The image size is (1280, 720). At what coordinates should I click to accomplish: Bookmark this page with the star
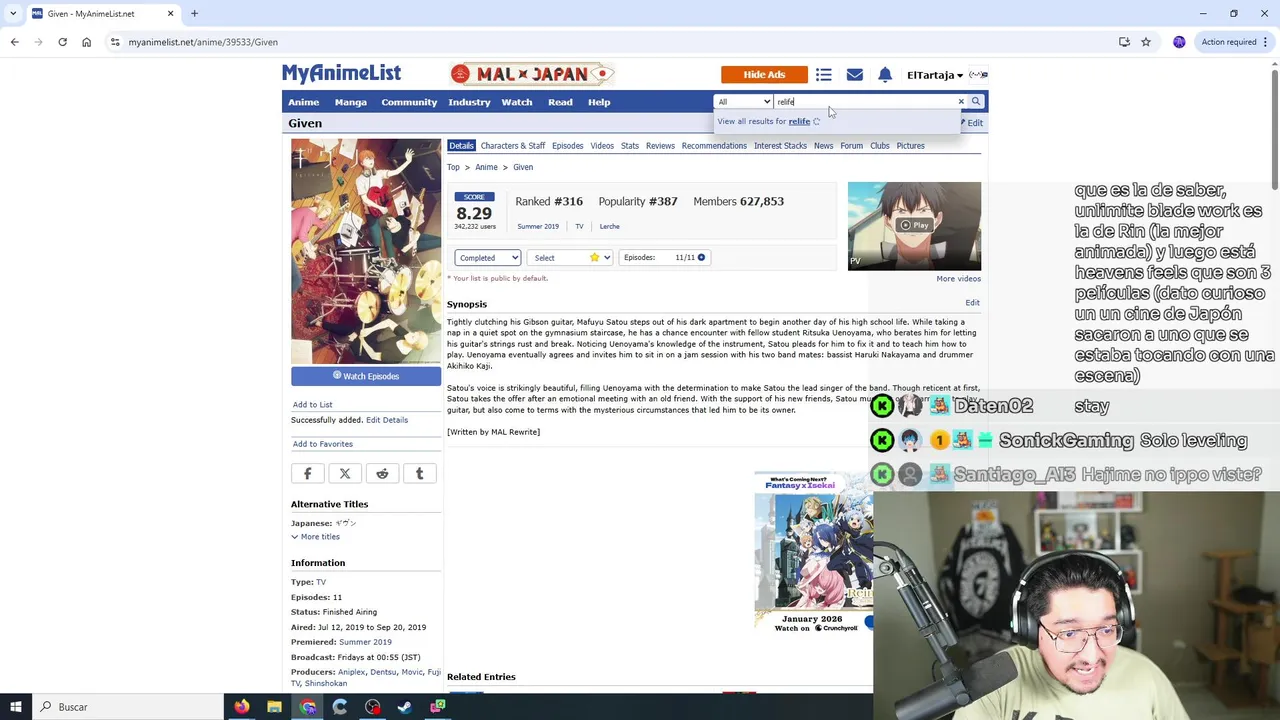[x=1146, y=42]
